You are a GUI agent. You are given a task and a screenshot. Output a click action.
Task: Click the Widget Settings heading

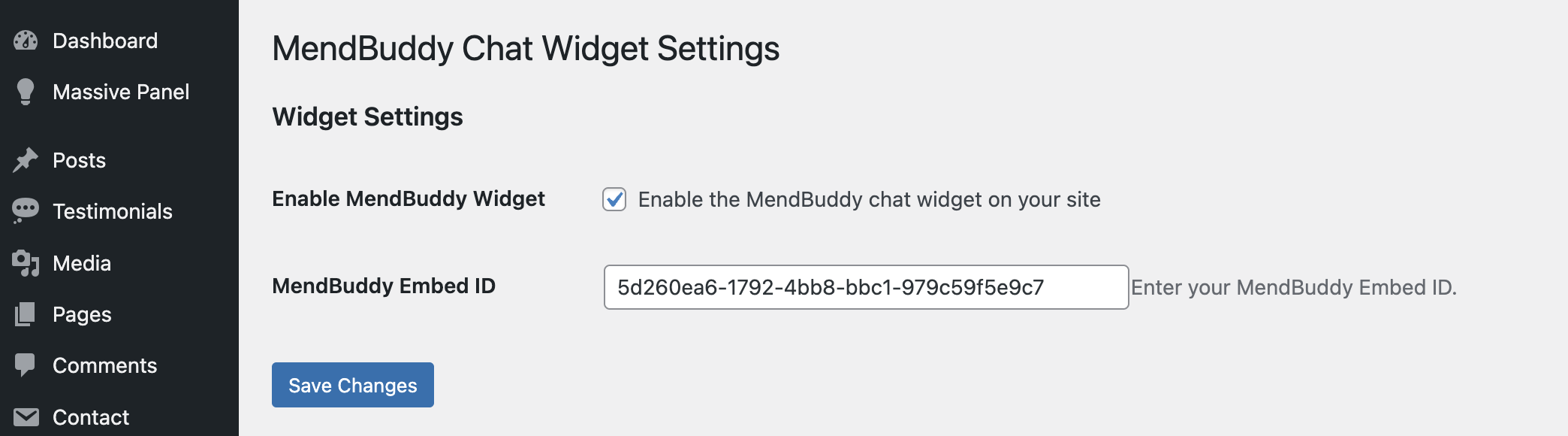pyautogui.click(x=367, y=117)
